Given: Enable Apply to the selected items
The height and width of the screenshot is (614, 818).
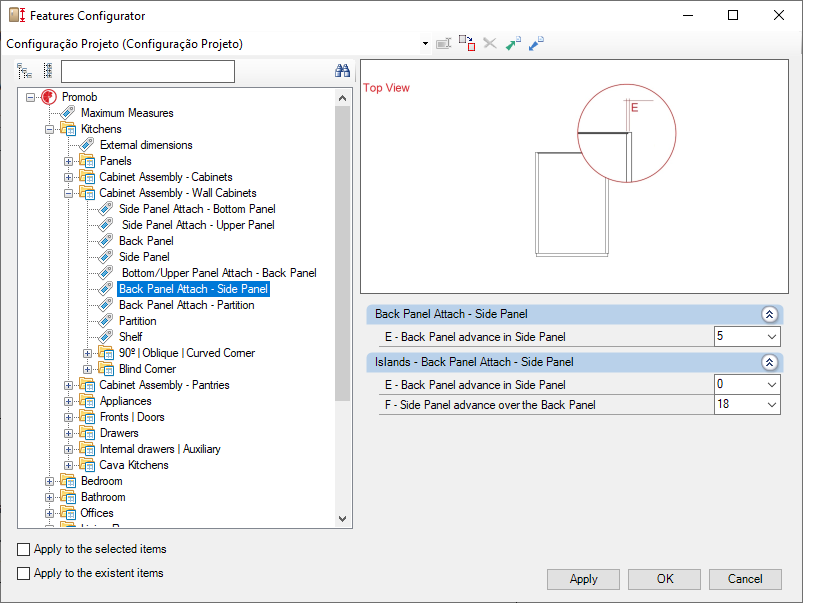Looking at the screenshot, I should coord(23,549).
